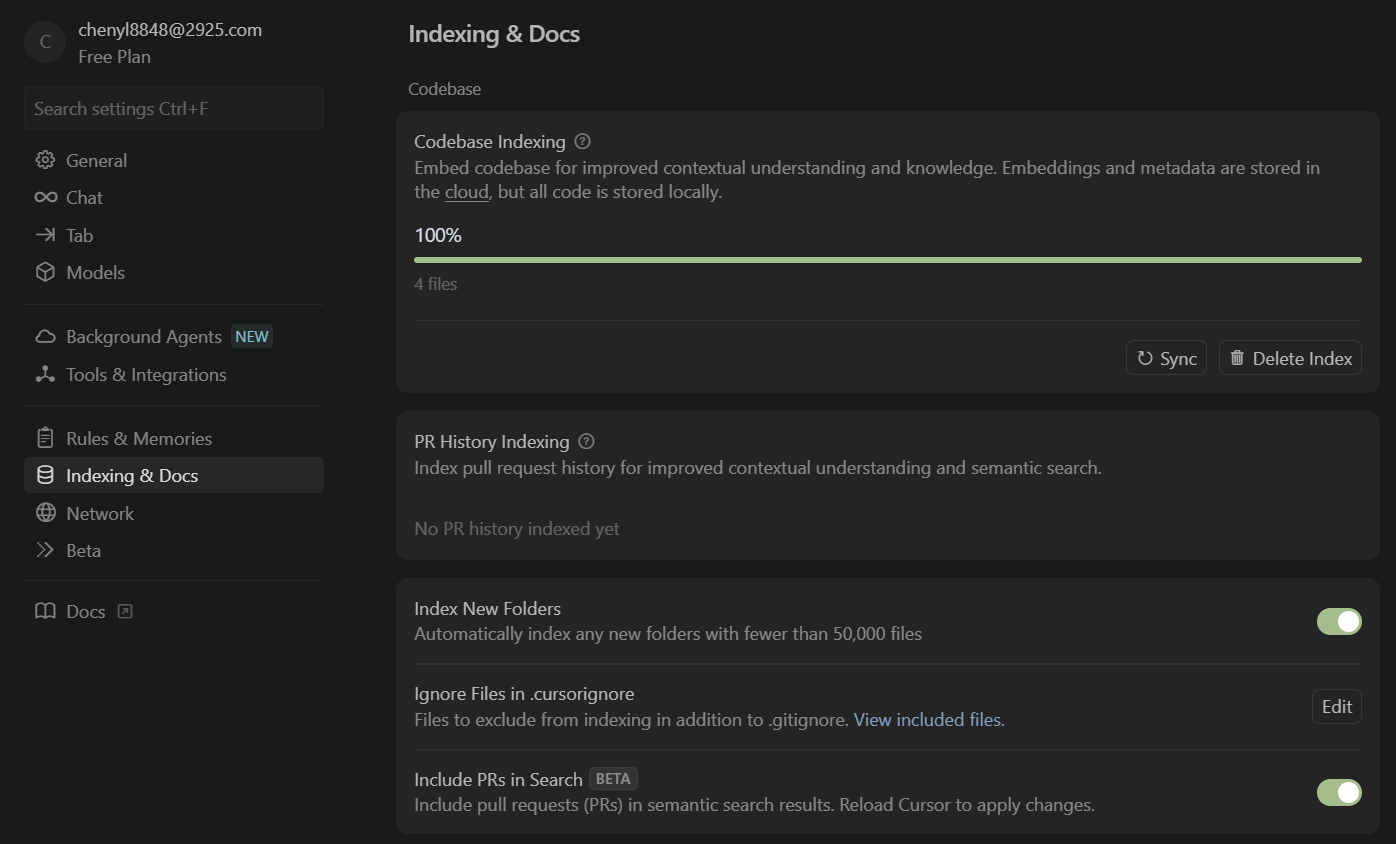Click the Background Agents cloud icon

click(x=45, y=337)
